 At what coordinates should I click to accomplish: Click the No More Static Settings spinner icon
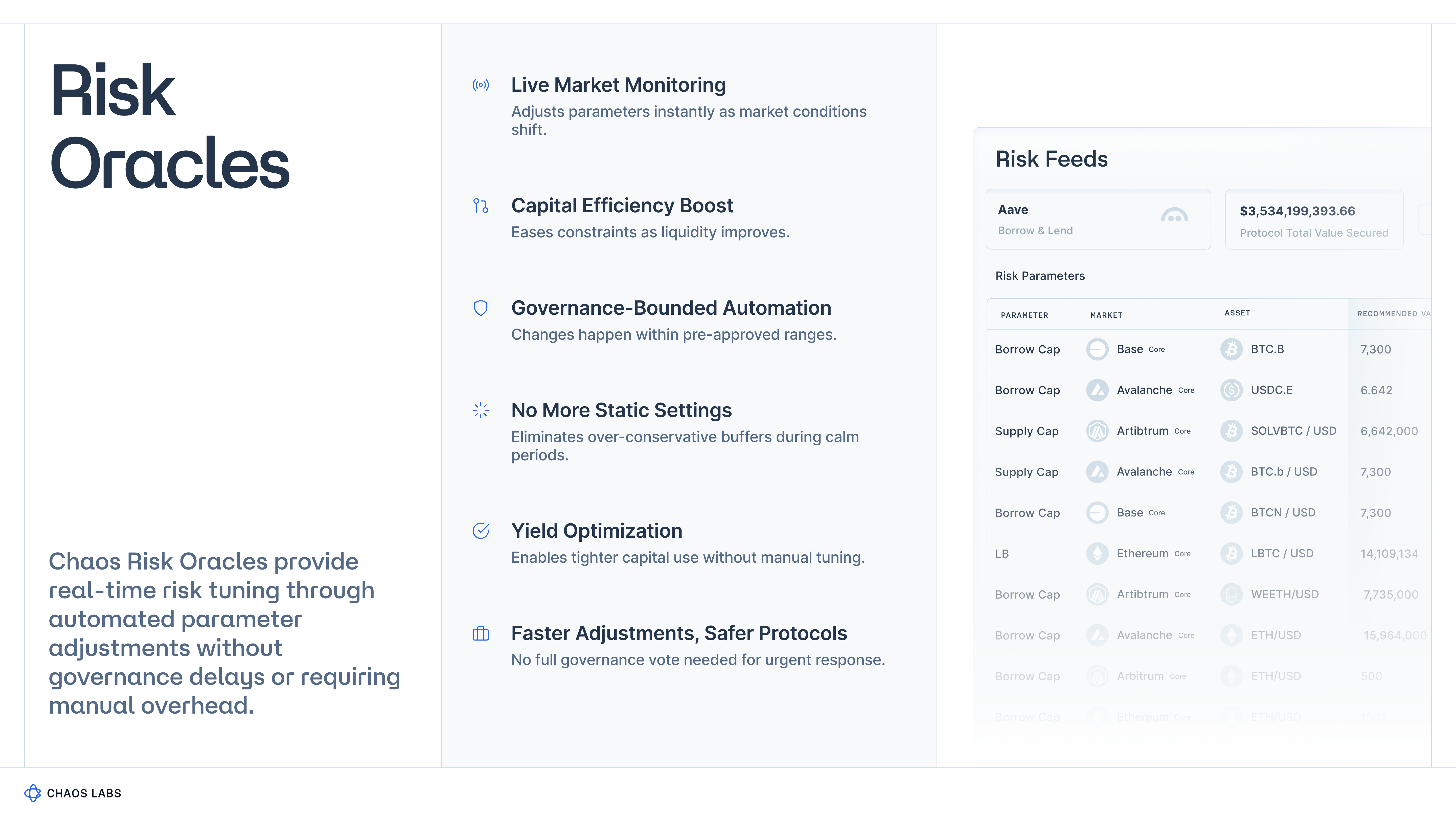[x=481, y=410]
